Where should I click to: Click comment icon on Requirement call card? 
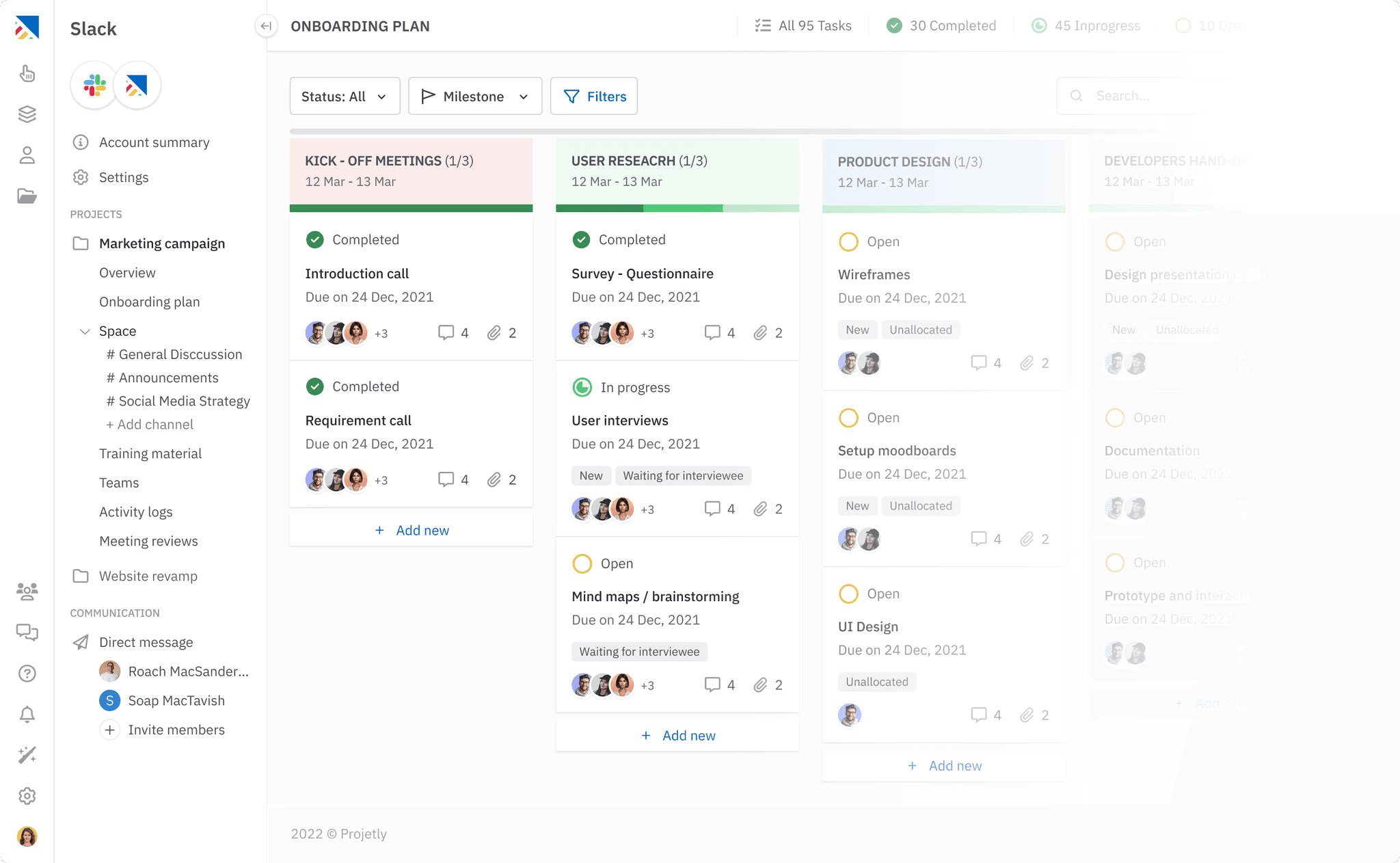tap(446, 479)
